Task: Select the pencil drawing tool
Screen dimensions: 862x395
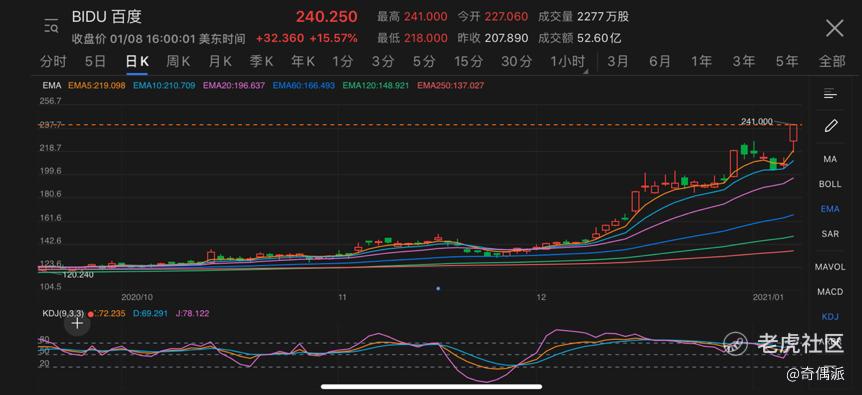Action: 830,126
